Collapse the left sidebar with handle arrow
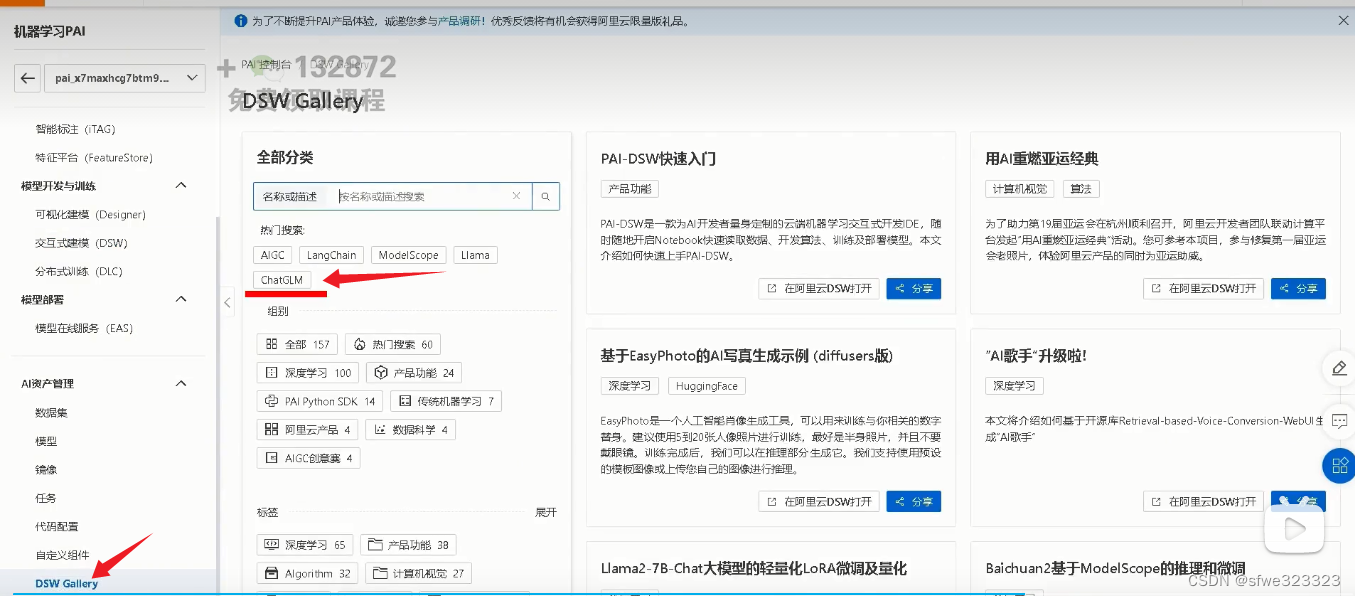Image resolution: width=1355 pixels, height=596 pixels. tap(227, 302)
